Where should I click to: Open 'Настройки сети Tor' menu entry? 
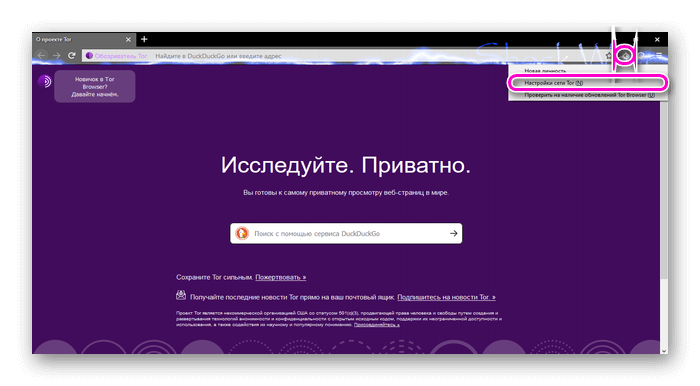(x=588, y=83)
